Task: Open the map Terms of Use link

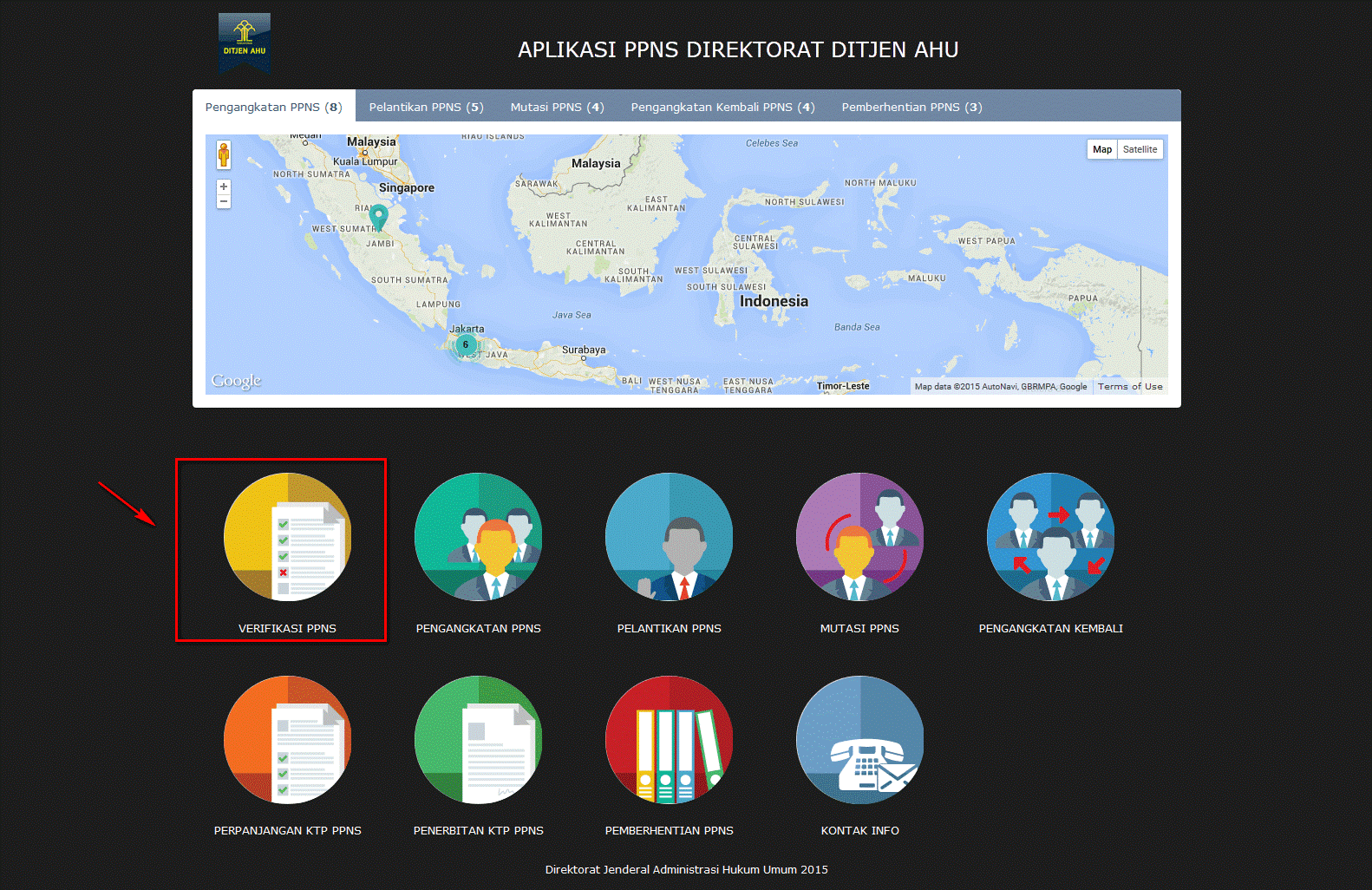Action: click(1129, 387)
